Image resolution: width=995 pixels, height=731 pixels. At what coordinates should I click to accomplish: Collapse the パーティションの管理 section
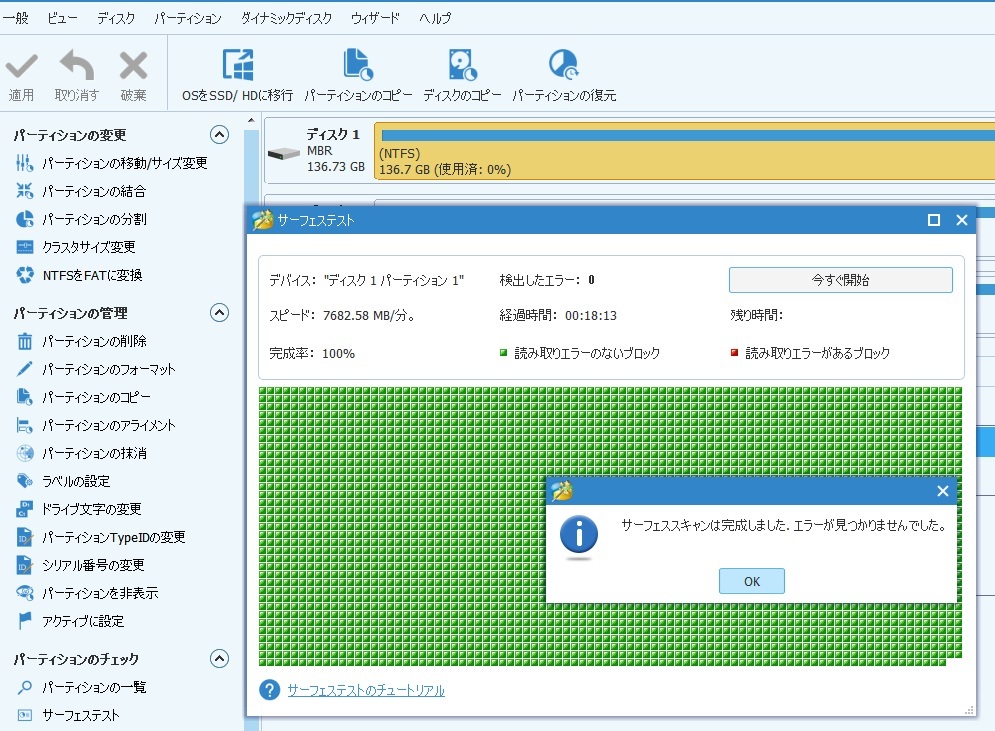pyautogui.click(x=219, y=313)
